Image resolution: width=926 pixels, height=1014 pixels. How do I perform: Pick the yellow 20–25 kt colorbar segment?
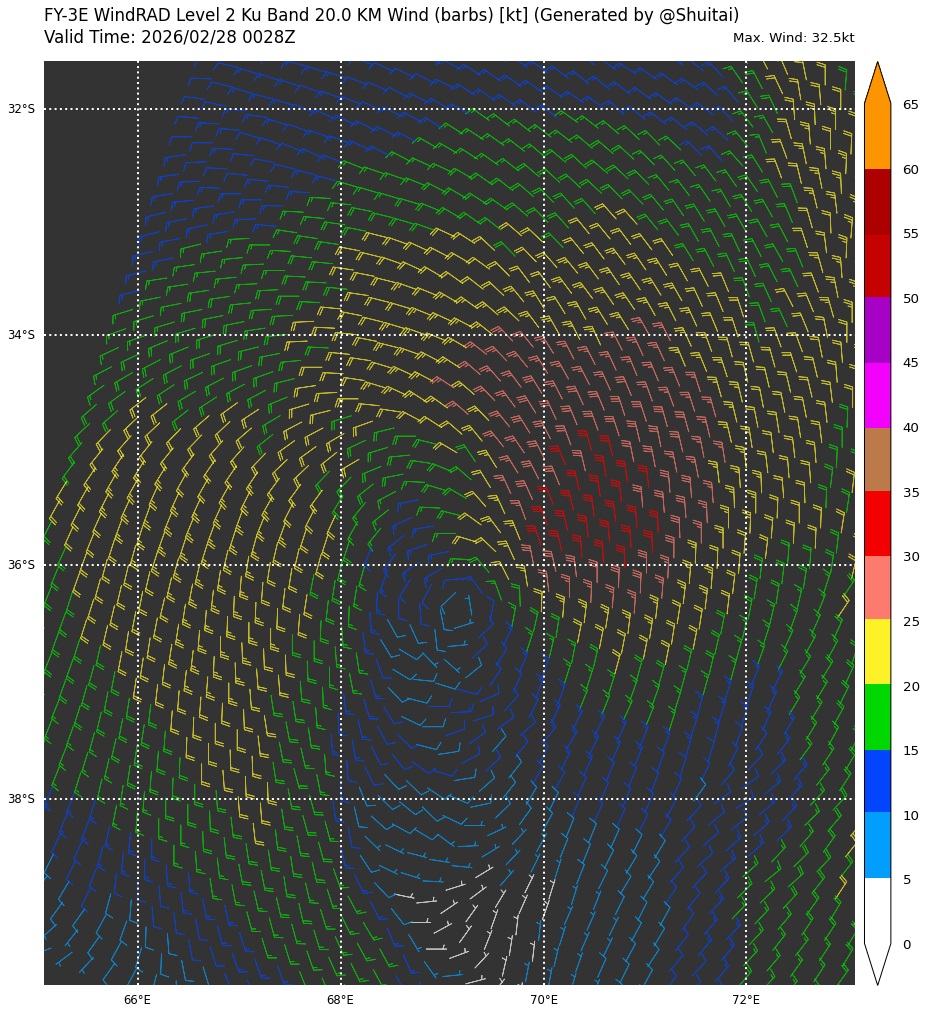[x=877, y=651]
